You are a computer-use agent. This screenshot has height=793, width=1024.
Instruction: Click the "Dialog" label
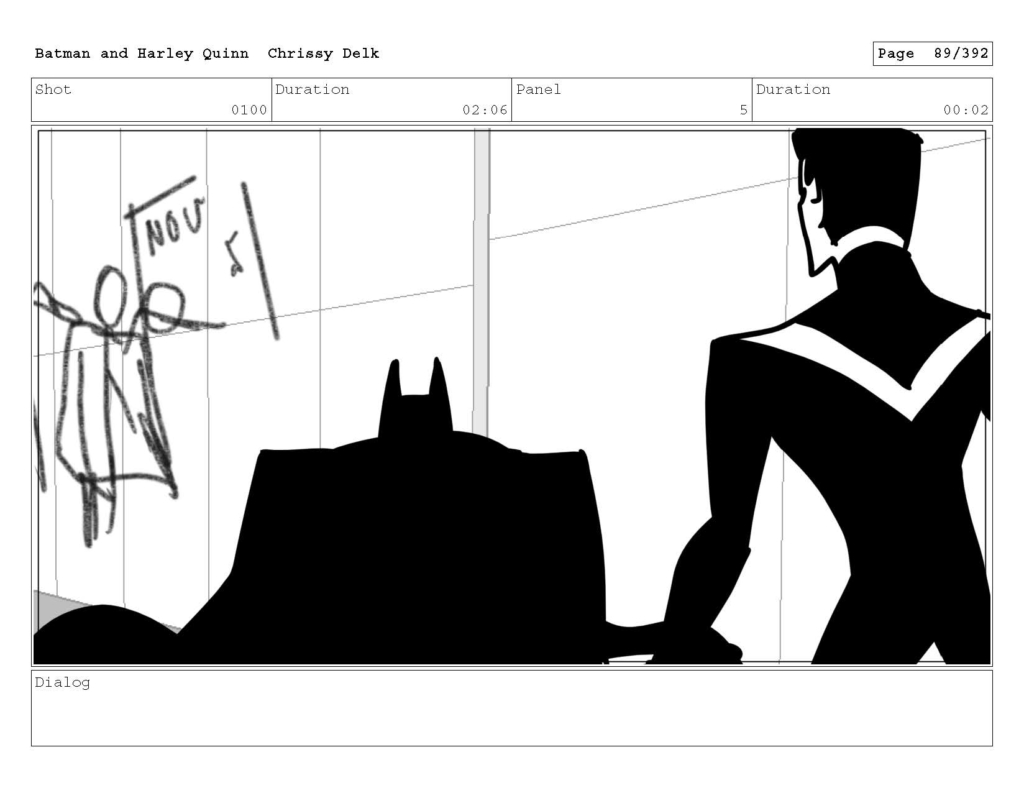tap(63, 683)
